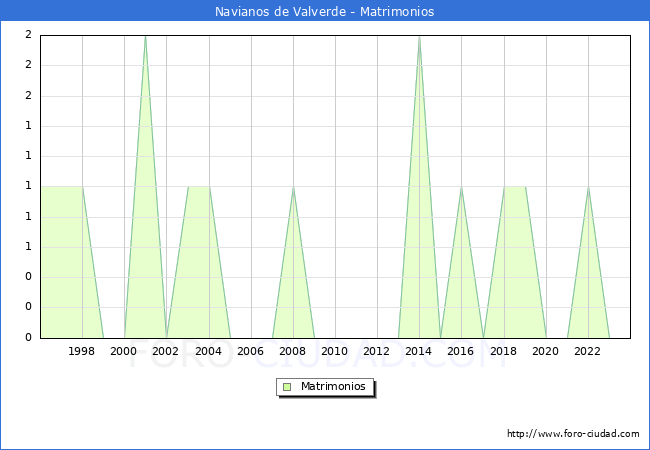Click the 2008 data peak in the chart

tap(293, 187)
